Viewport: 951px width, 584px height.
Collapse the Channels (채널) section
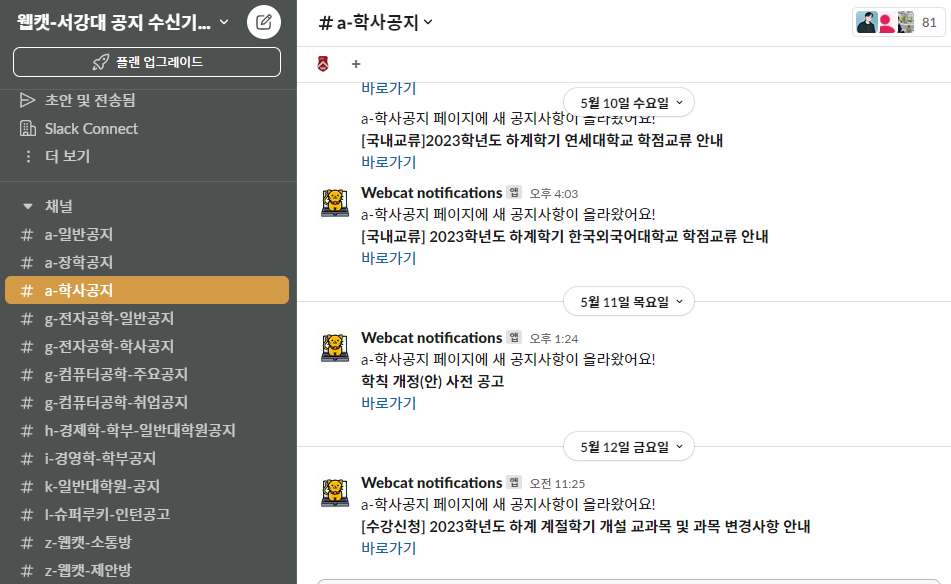27,206
